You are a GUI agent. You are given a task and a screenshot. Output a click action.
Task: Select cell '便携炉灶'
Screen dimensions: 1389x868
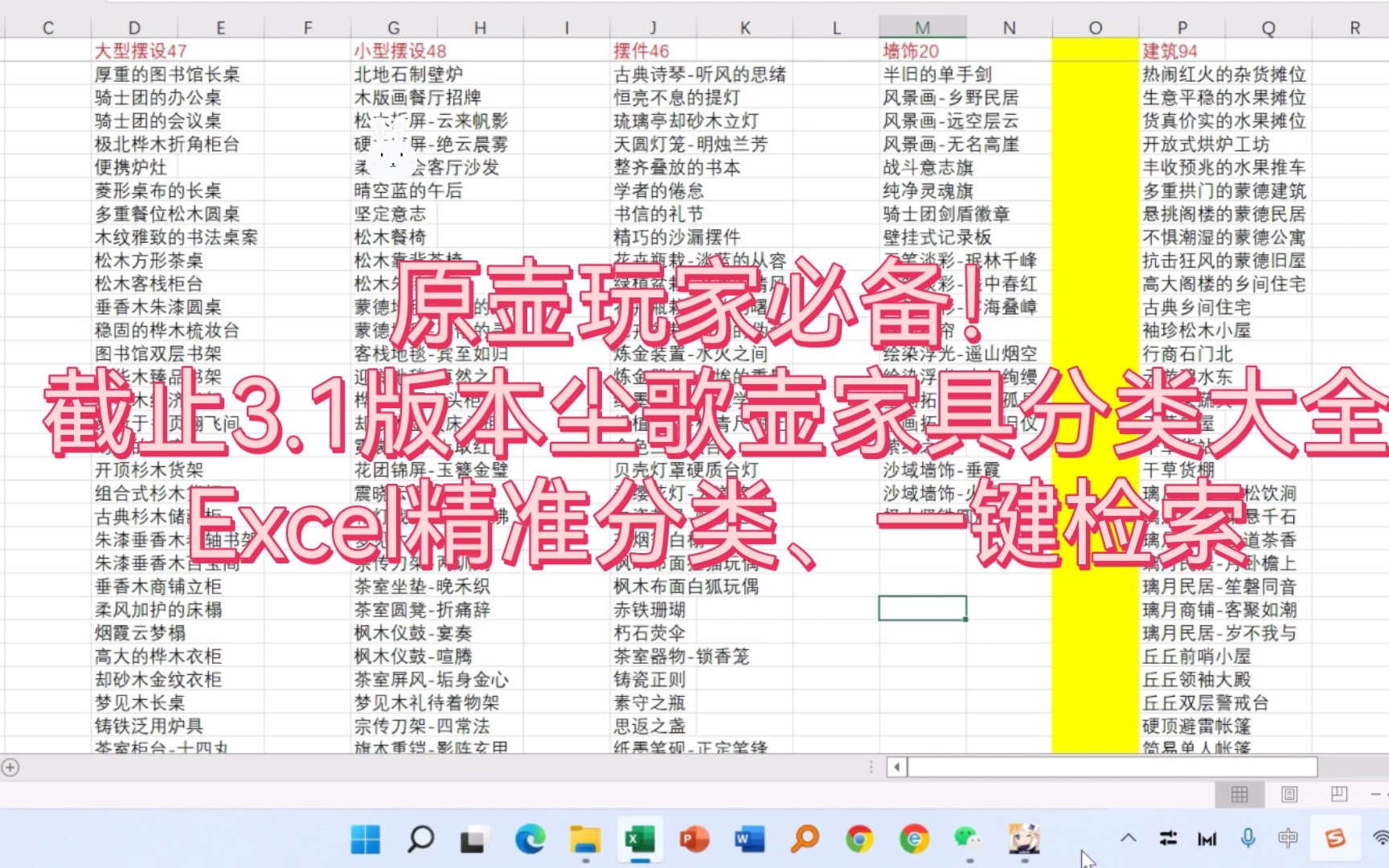(130, 167)
